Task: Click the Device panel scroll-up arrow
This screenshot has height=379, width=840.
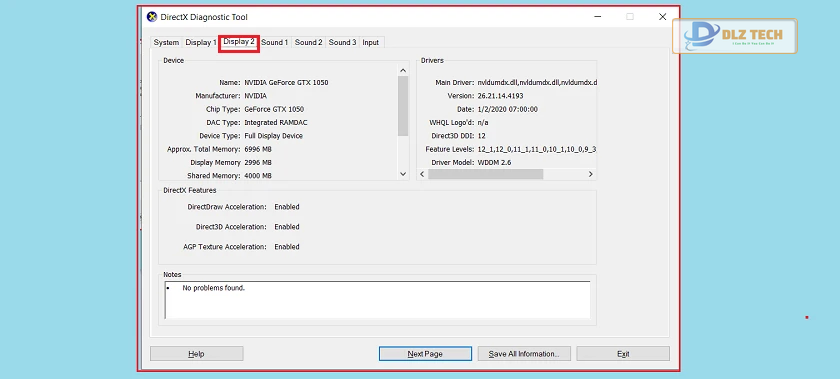Action: 403,70
